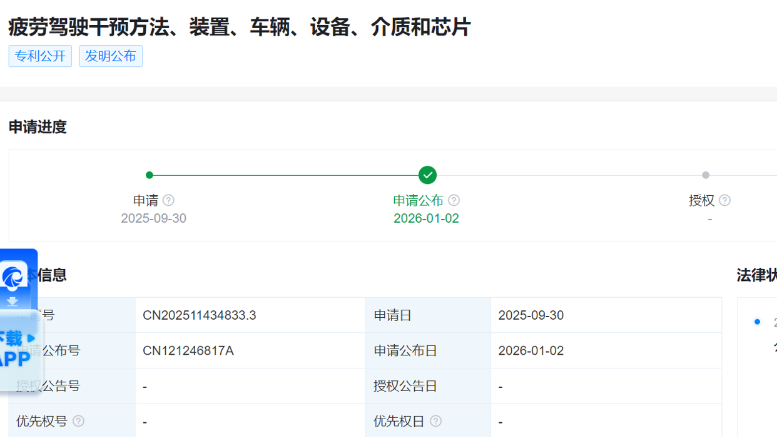Click the green dot marking 申请 step
The height and width of the screenshot is (437, 777).
pyautogui.click(x=150, y=175)
